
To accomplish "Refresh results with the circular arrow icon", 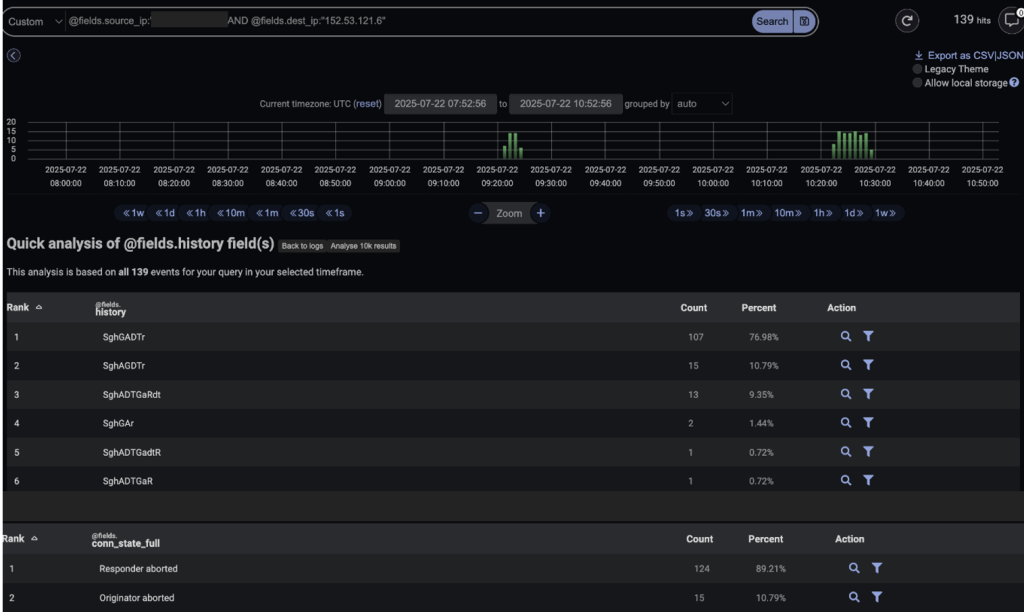I will (907, 20).
